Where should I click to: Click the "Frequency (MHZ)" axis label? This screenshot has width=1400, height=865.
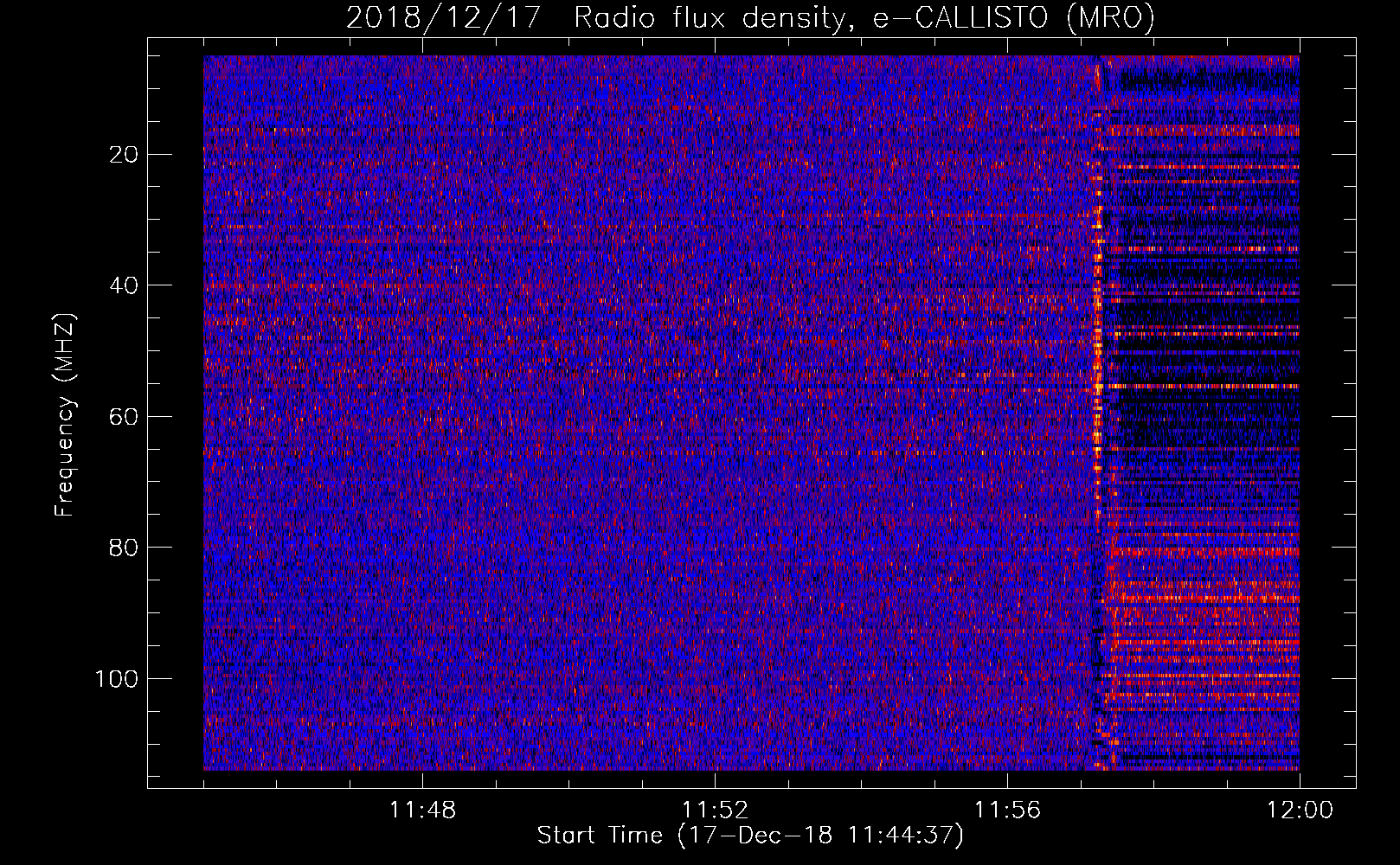coord(65,415)
